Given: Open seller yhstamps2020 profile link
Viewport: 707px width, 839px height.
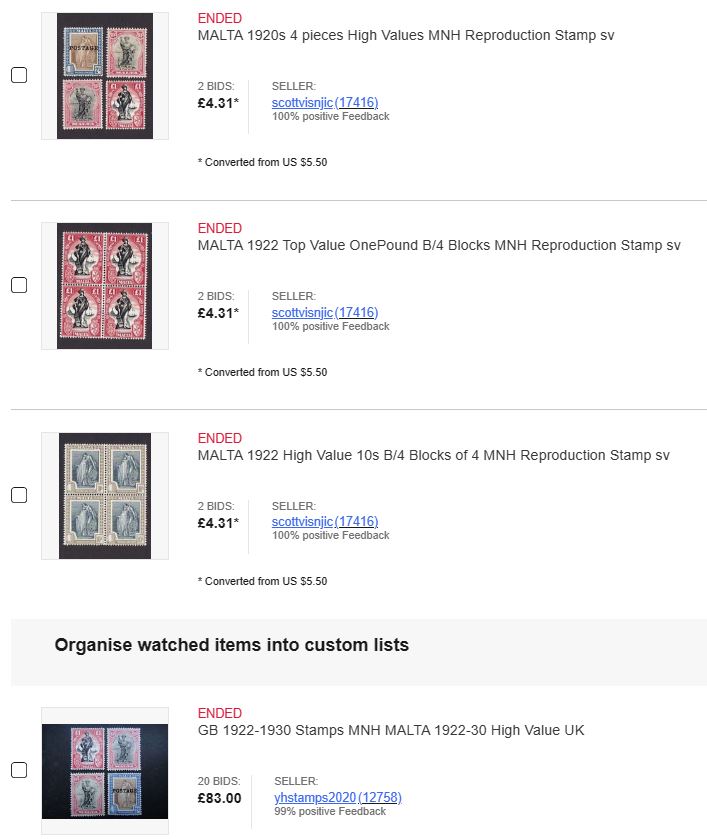Looking at the screenshot, I should point(338,797).
